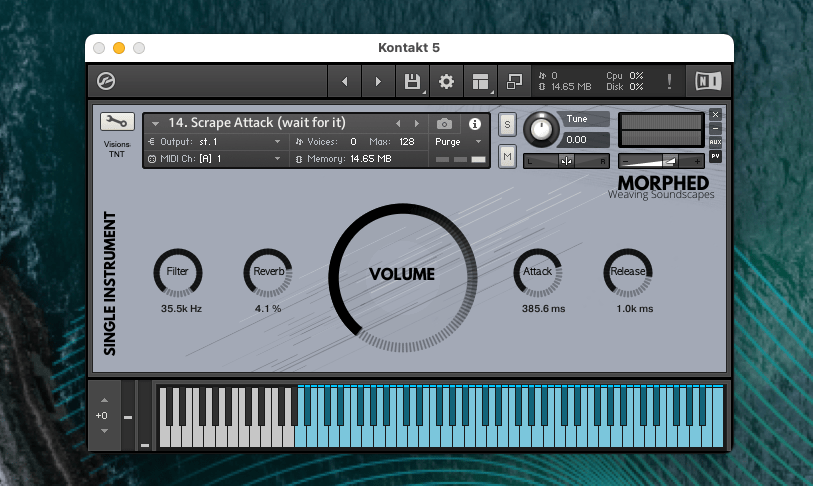This screenshot has height=486, width=813.
Task: Click the Reverb knob
Action: (268, 273)
